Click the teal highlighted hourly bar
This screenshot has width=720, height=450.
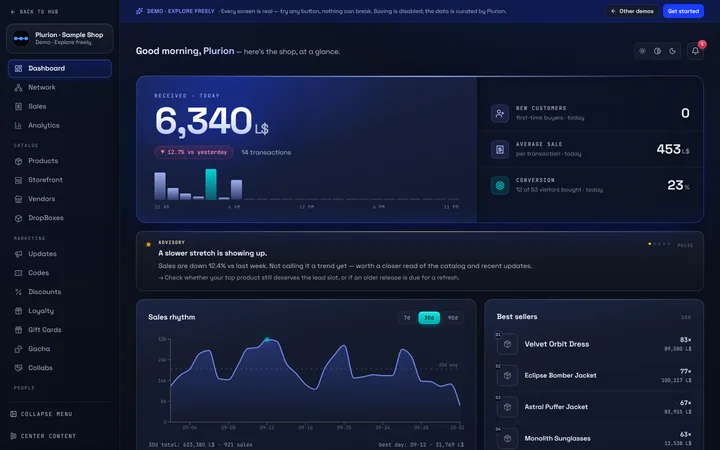click(x=211, y=185)
